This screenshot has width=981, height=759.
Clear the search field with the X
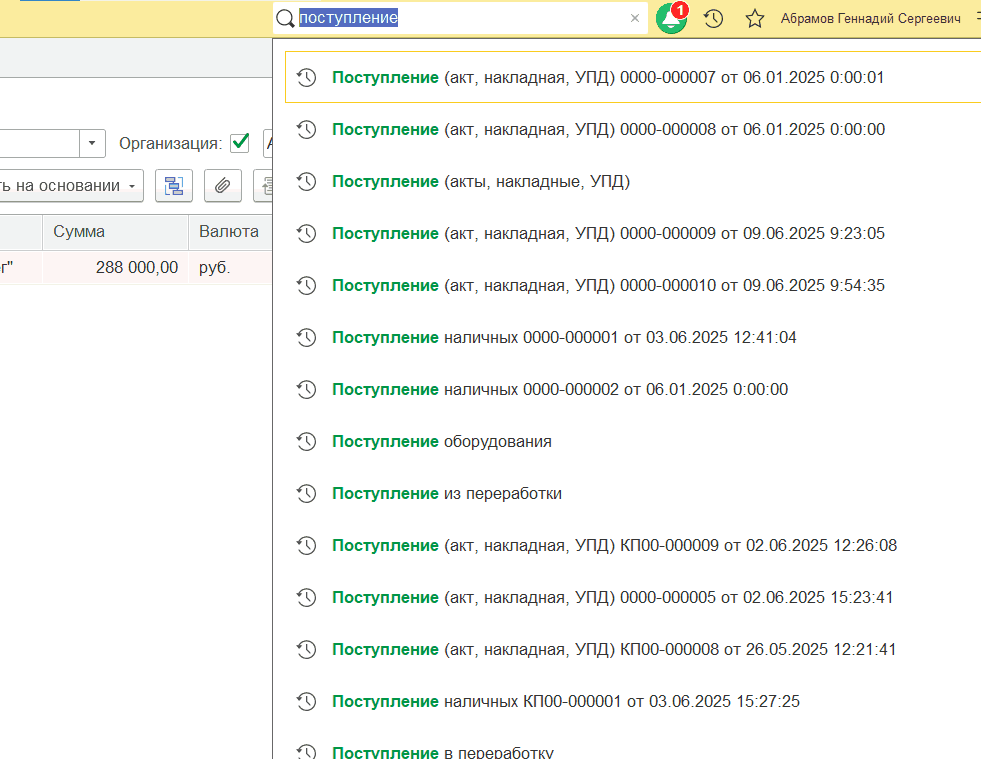[x=634, y=18]
